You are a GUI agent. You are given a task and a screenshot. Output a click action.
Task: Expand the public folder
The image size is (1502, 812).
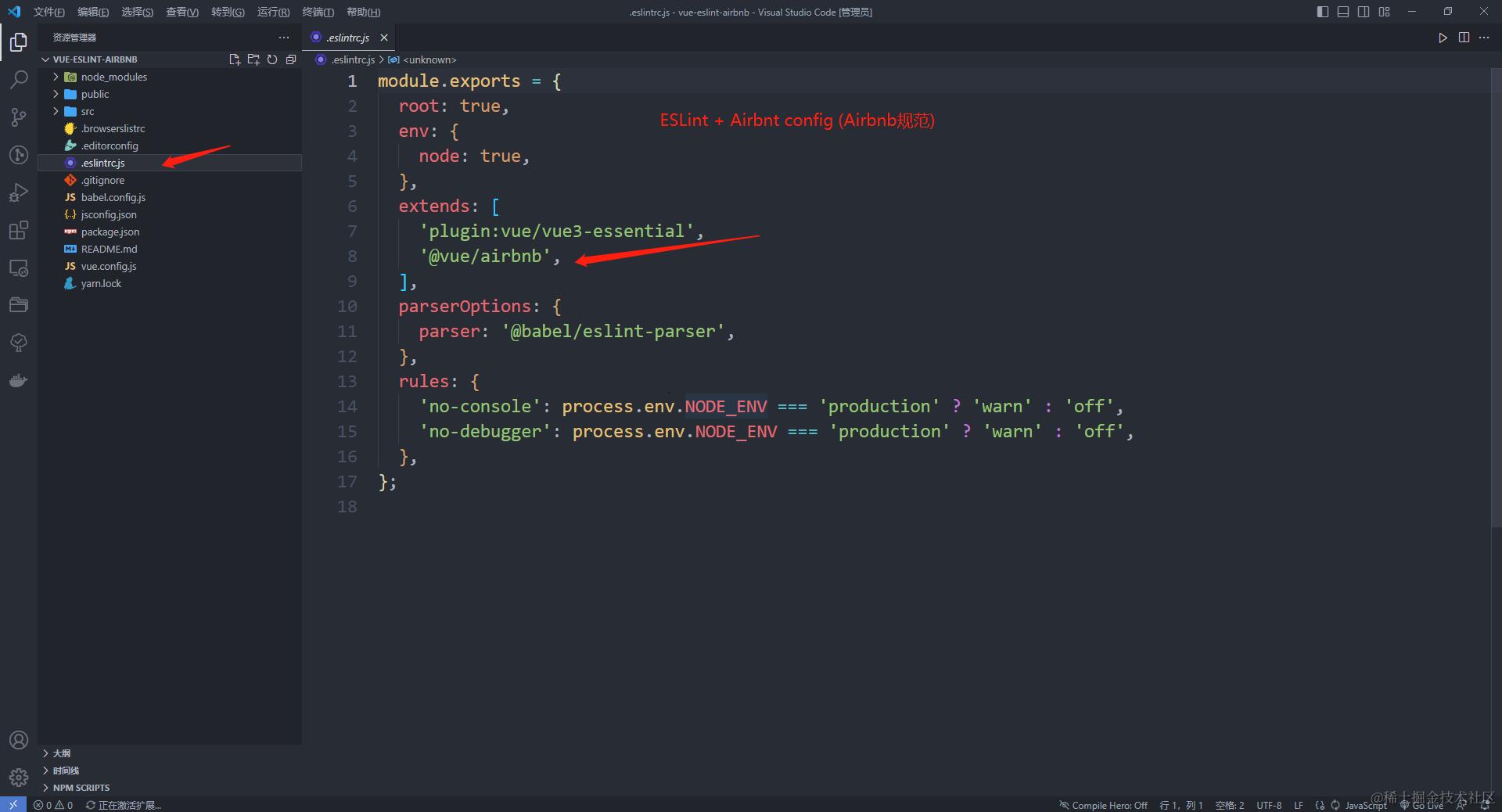(x=170, y=94)
